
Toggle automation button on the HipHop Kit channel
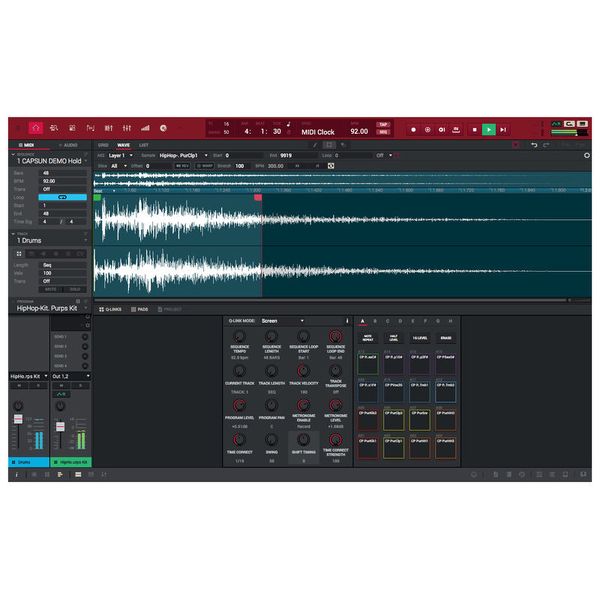coord(61,394)
